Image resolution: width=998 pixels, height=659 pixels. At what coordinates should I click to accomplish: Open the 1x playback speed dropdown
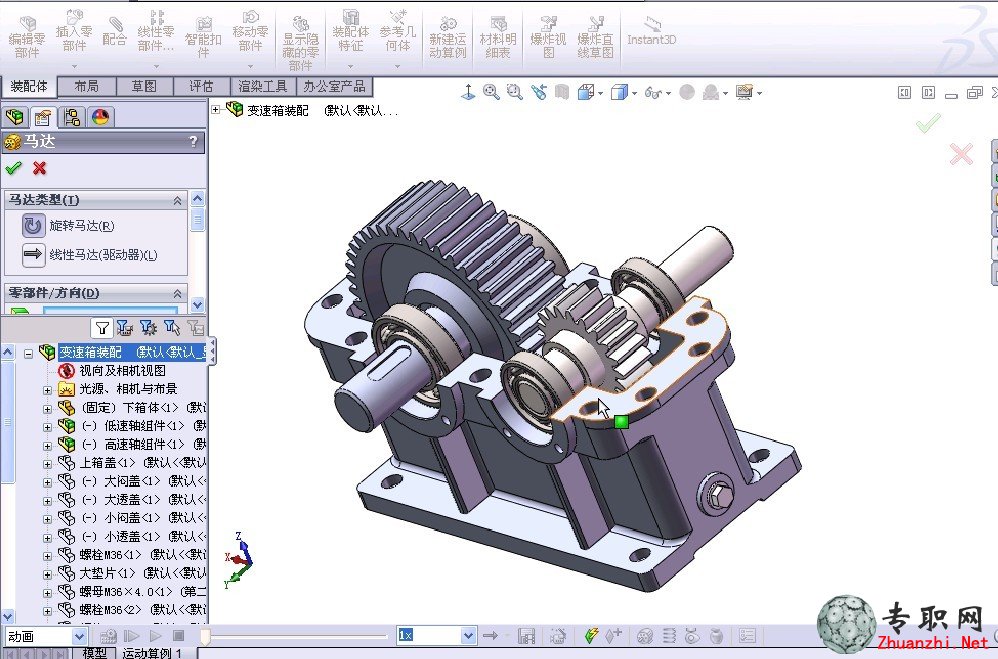click(x=468, y=635)
